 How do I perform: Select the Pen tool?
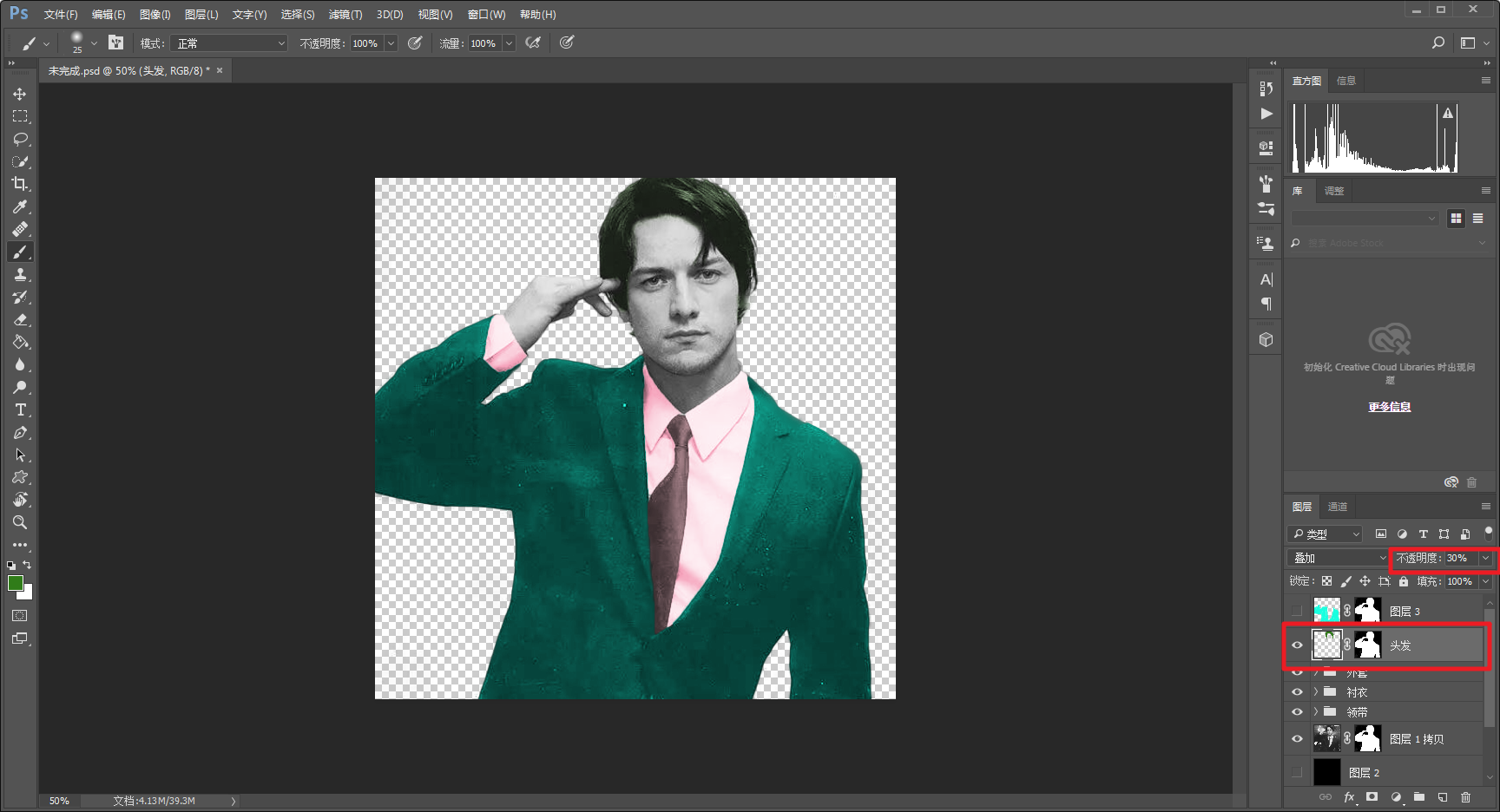point(20,432)
